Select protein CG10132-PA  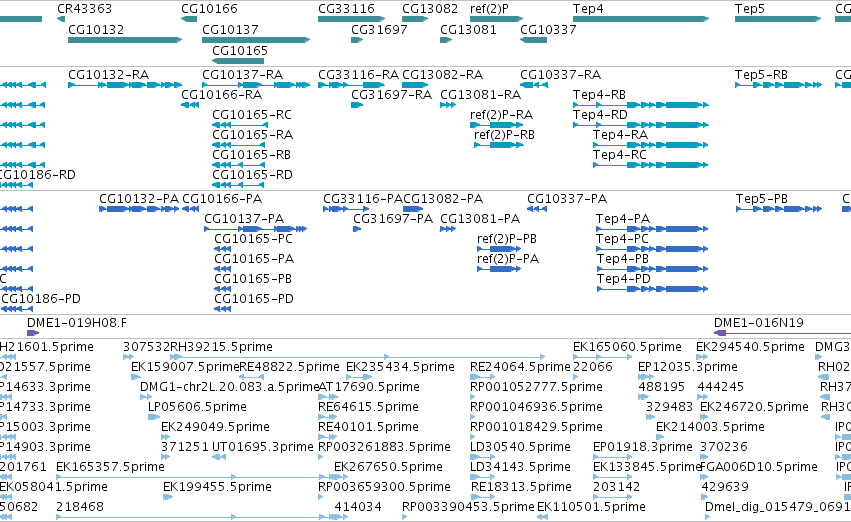click(x=139, y=199)
